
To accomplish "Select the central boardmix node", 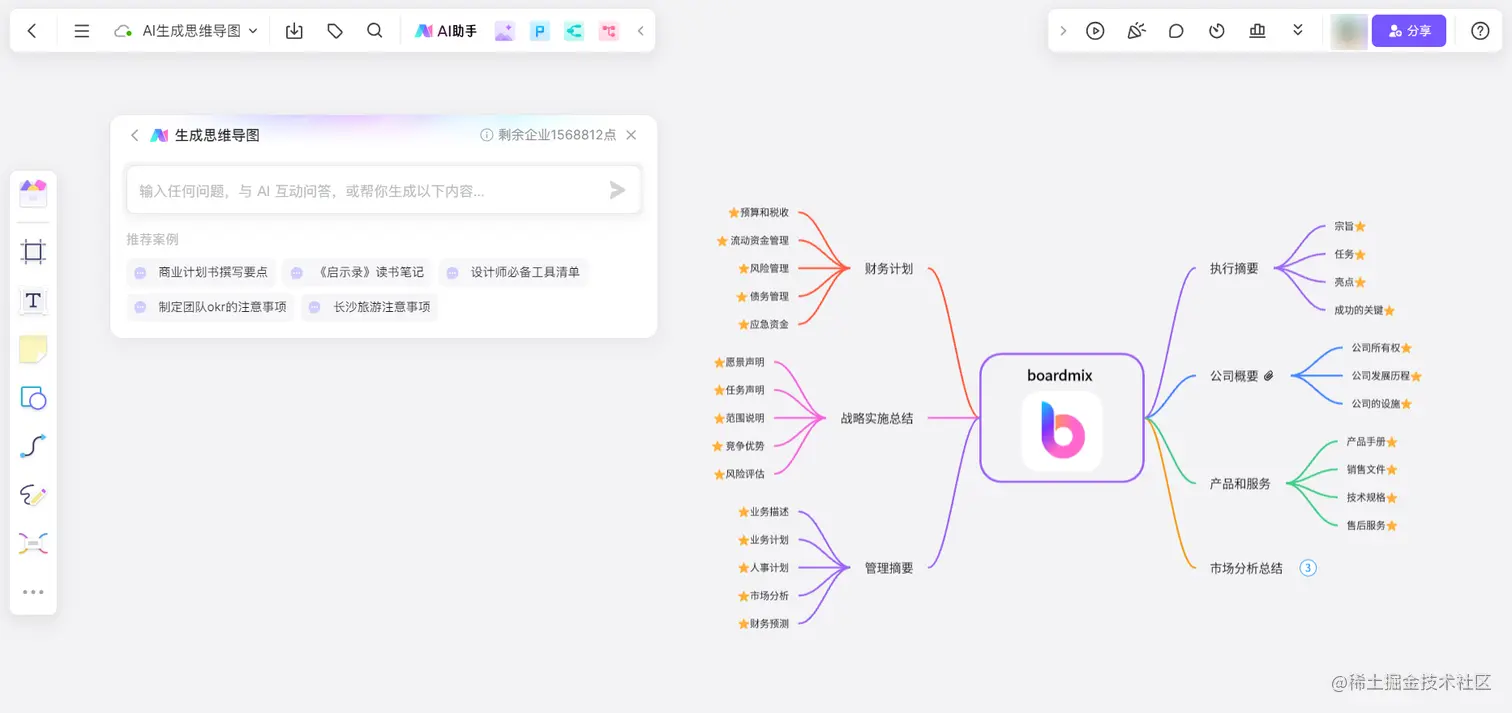I will [1062, 418].
